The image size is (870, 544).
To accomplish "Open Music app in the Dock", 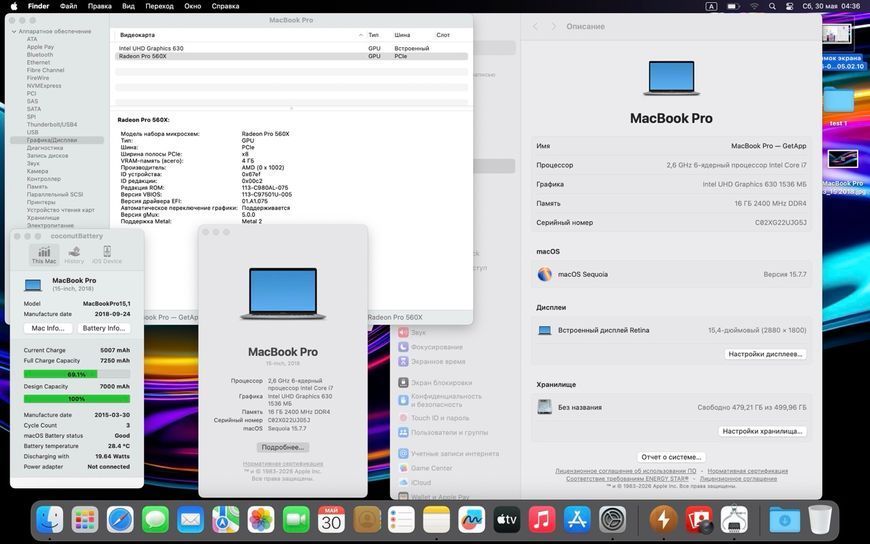I will (542, 520).
